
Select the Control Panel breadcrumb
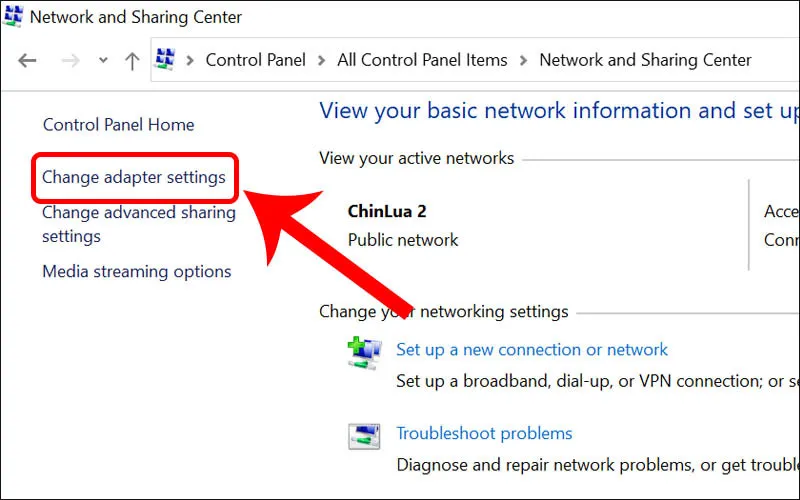255,60
